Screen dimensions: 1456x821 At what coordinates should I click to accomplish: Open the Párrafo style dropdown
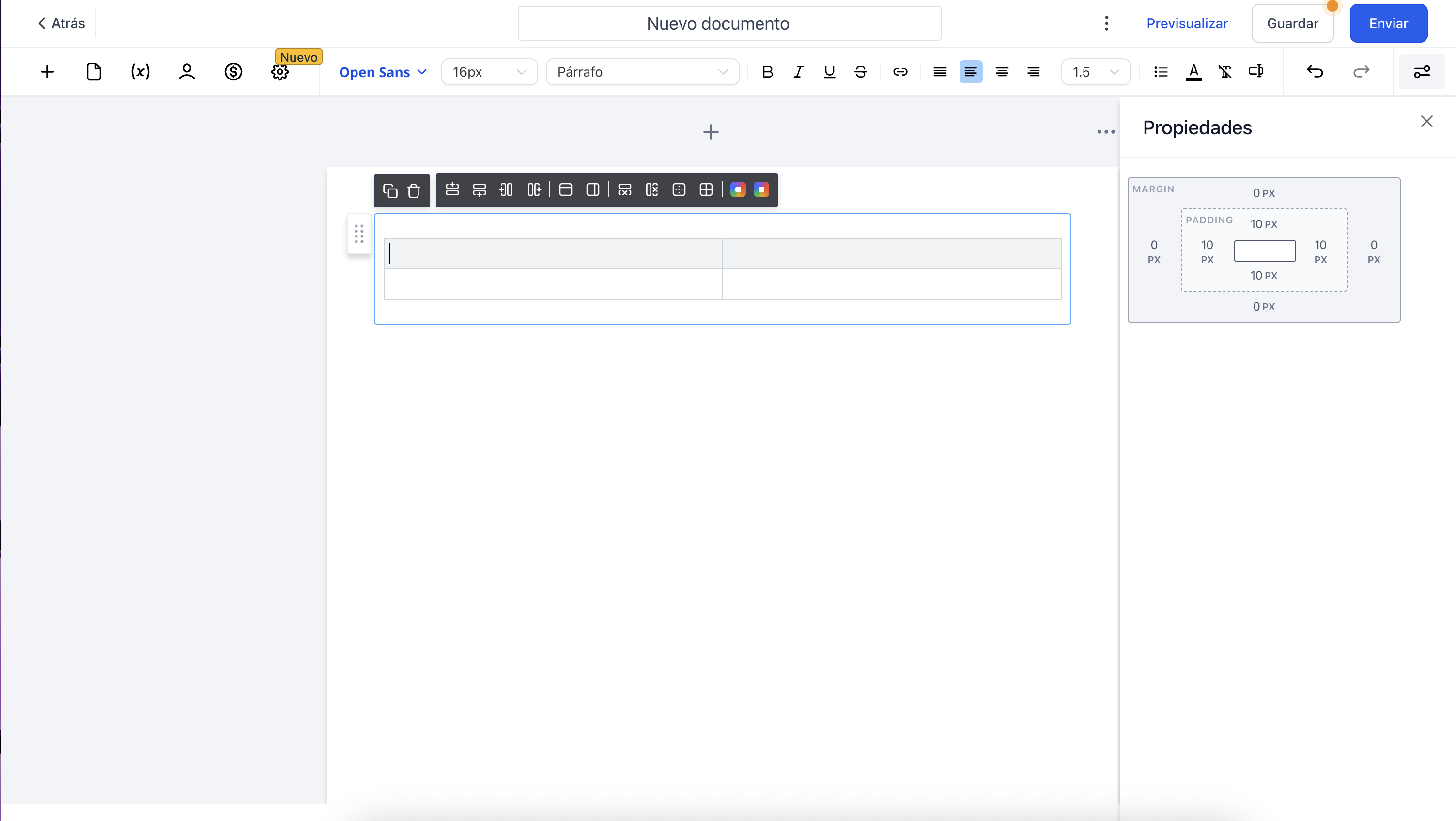point(642,72)
